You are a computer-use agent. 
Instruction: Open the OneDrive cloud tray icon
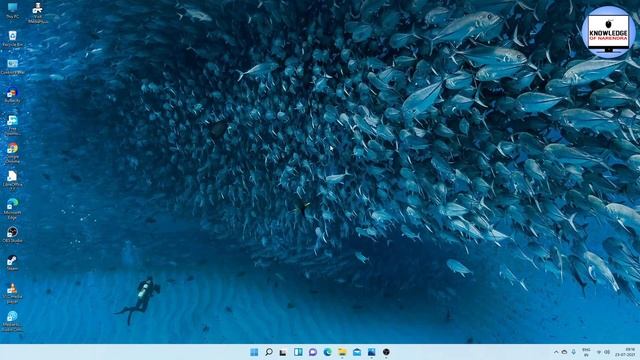coord(564,352)
